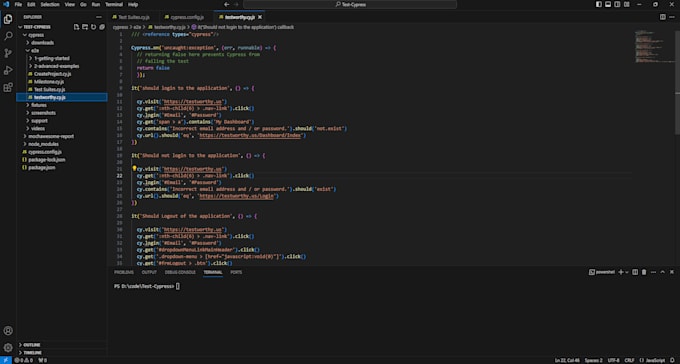The height and width of the screenshot is (364, 680).
Task: Customize layout from the title bar icon
Action: (x=627, y=4)
